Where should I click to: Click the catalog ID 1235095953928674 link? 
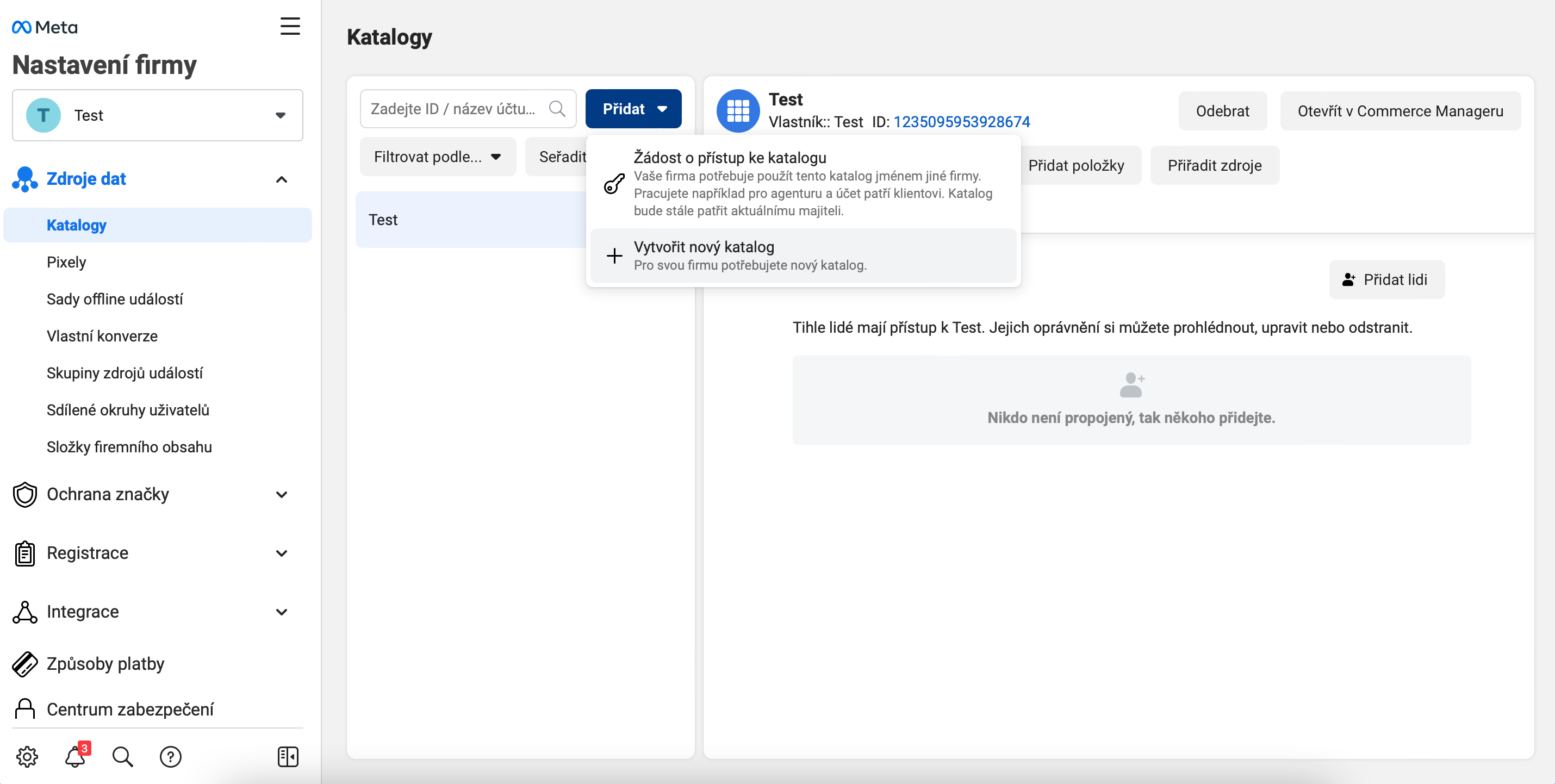pos(962,121)
